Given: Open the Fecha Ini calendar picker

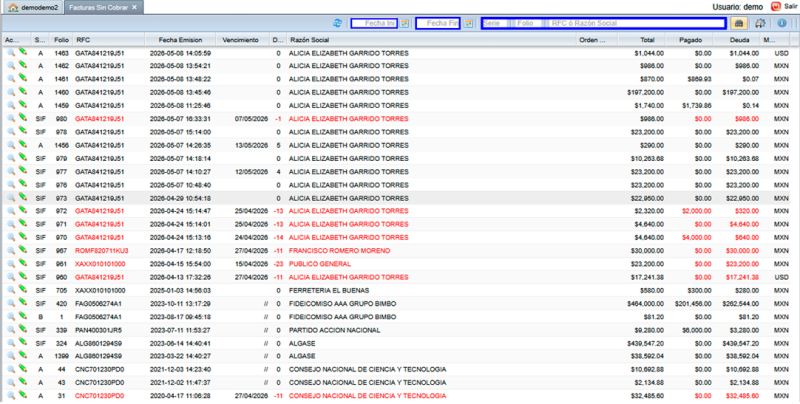Looking at the screenshot, I should 405,23.
